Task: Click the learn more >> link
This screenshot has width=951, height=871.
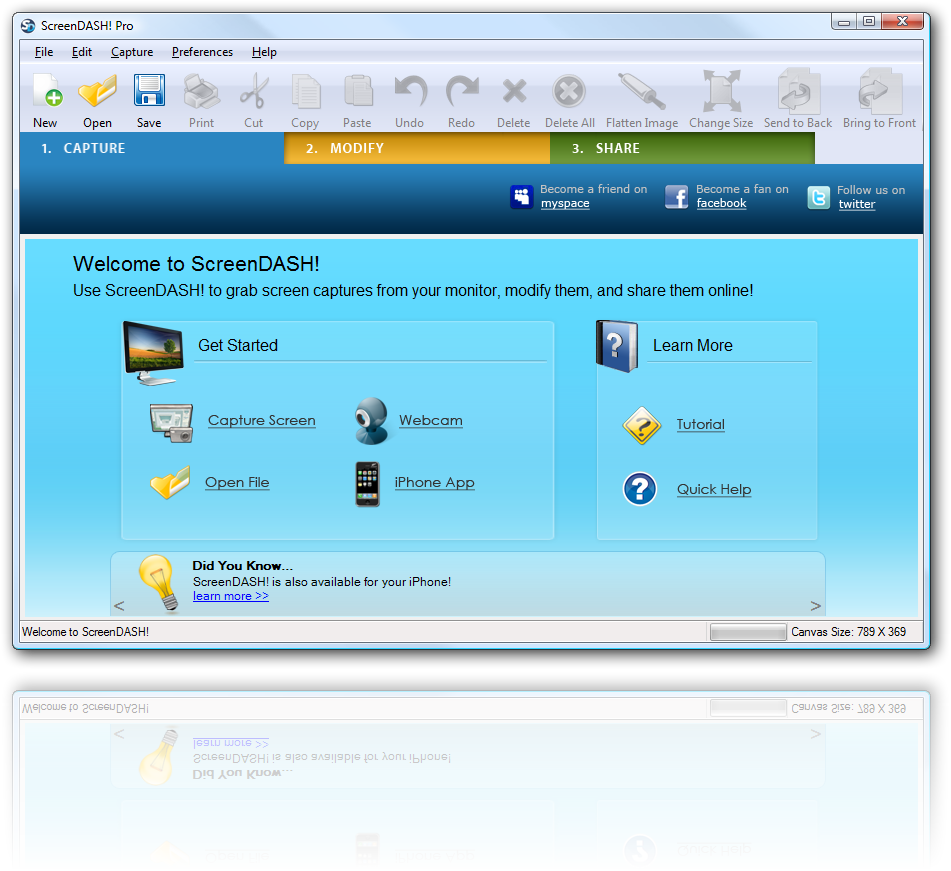Action: click(x=230, y=596)
